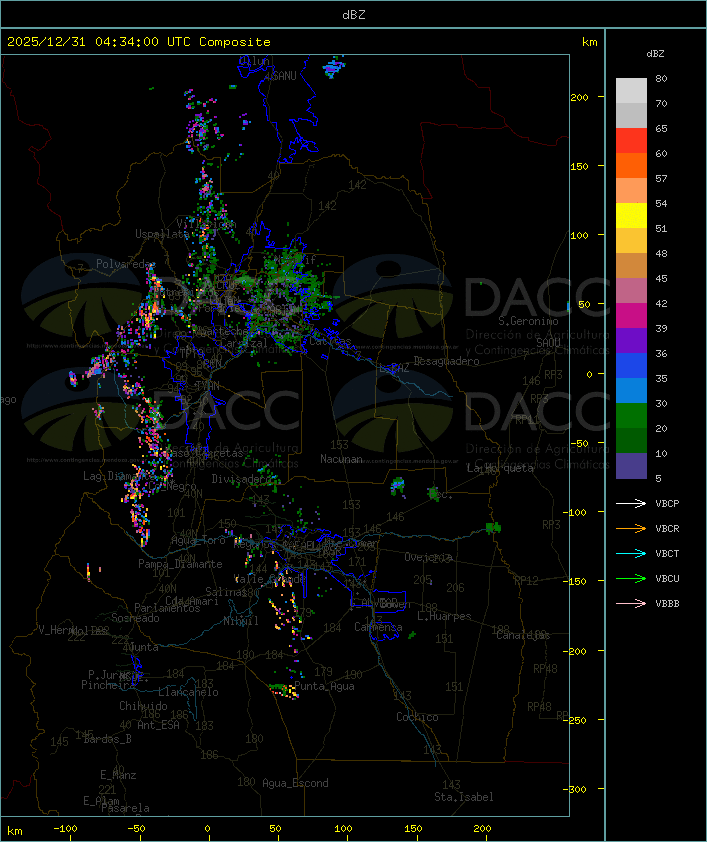Click the pink VBBB arrow icon

[631, 603]
